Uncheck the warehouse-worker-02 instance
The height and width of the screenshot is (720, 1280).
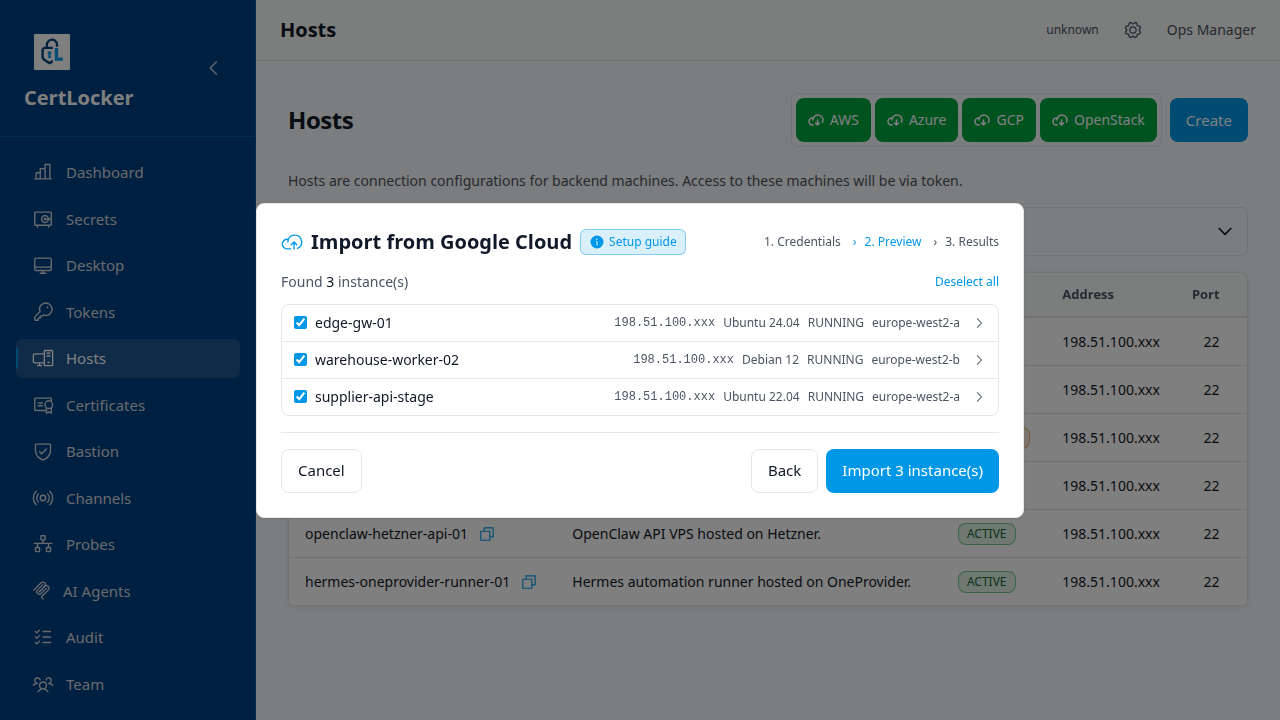pyautogui.click(x=300, y=360)
